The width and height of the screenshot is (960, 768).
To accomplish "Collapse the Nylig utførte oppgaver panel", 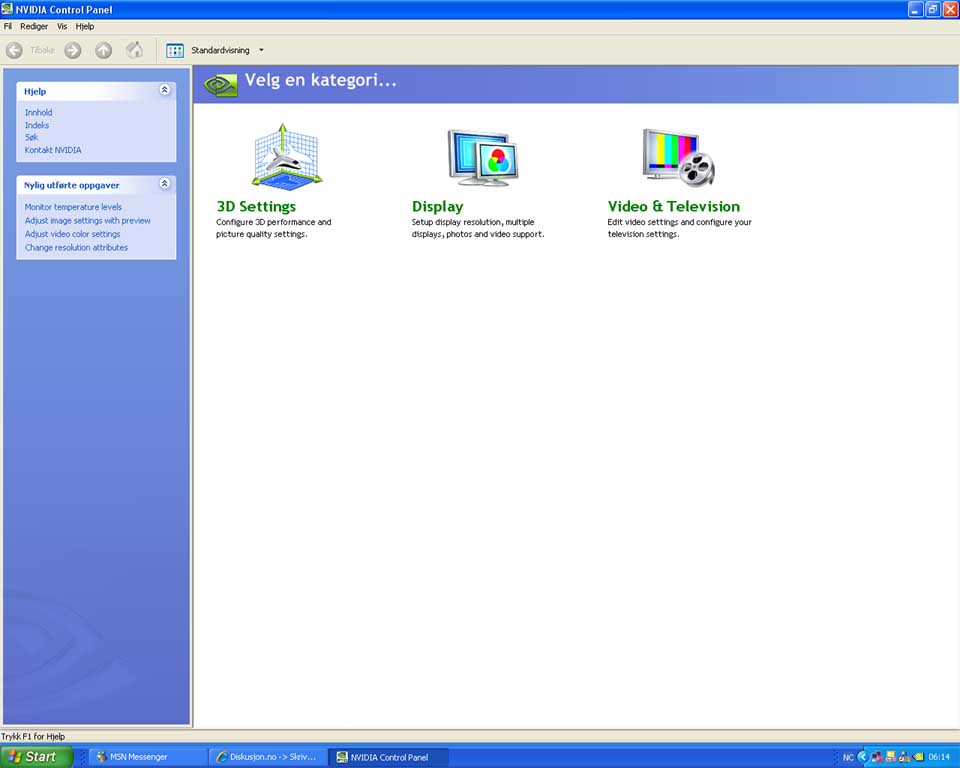I will 165,183.
